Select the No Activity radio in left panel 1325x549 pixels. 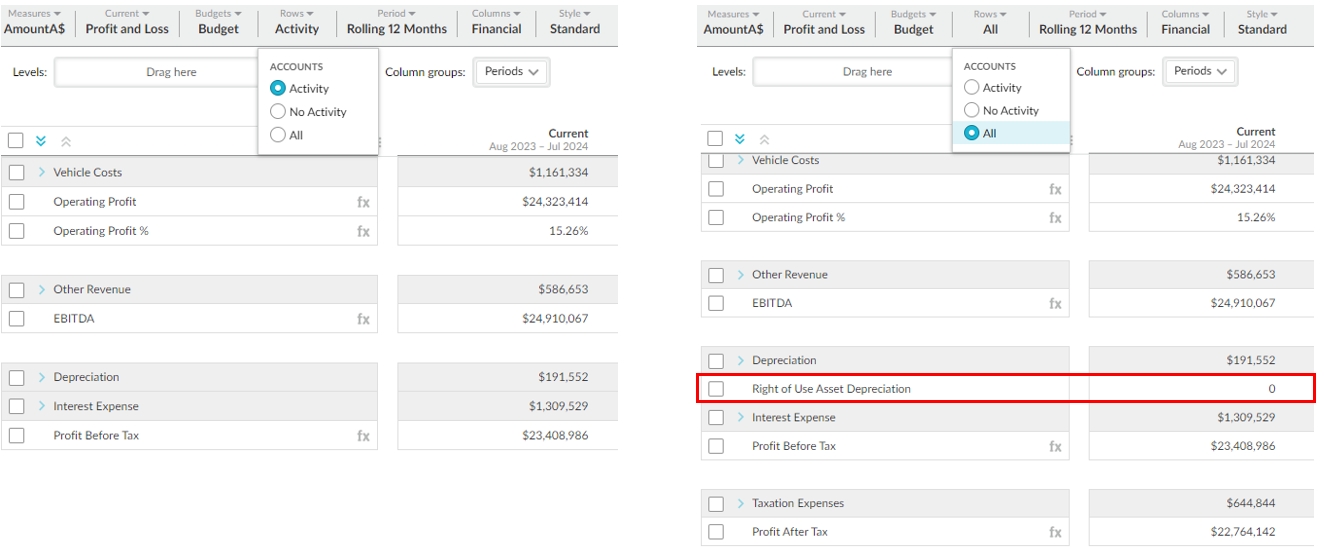[278, 112]
